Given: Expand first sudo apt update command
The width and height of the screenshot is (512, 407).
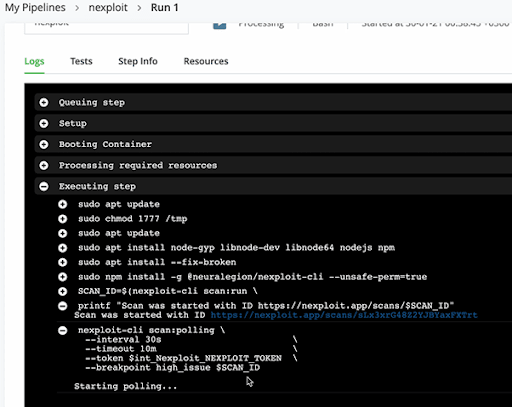Looking at the screenshot, I should [x=63, y=204].
